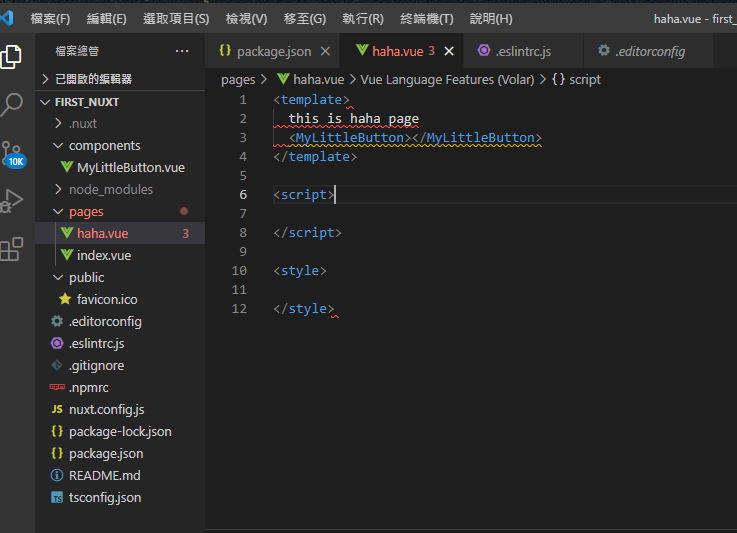Place cursor on editor line 9
The image size is (737, 533).
(400, 251)
